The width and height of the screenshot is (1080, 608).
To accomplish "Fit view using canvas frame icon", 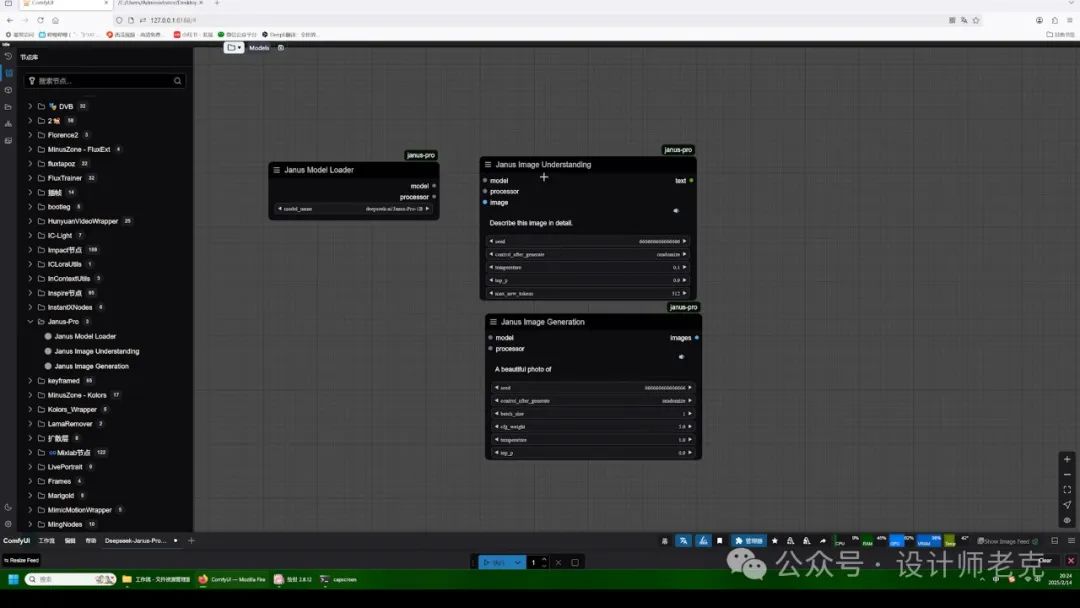I will [1067, 490].
